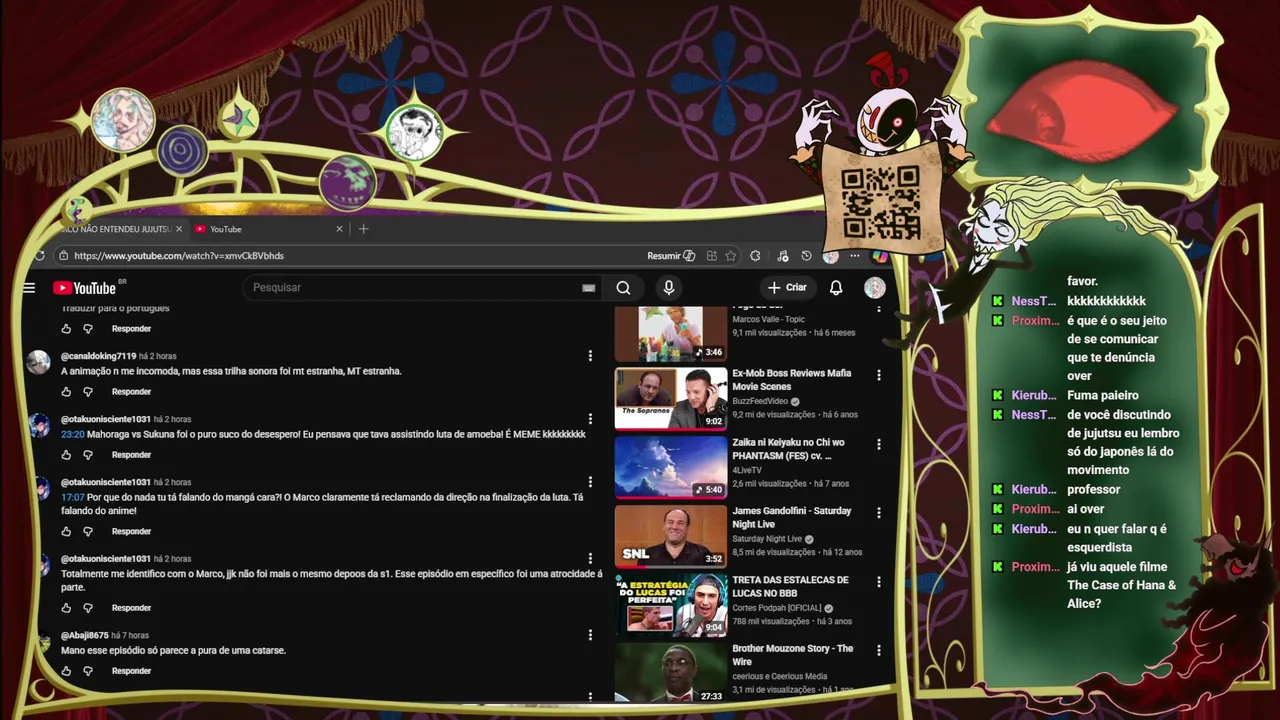
Task: Open the Saturday Night Live channel link
Action: point(767,539)
